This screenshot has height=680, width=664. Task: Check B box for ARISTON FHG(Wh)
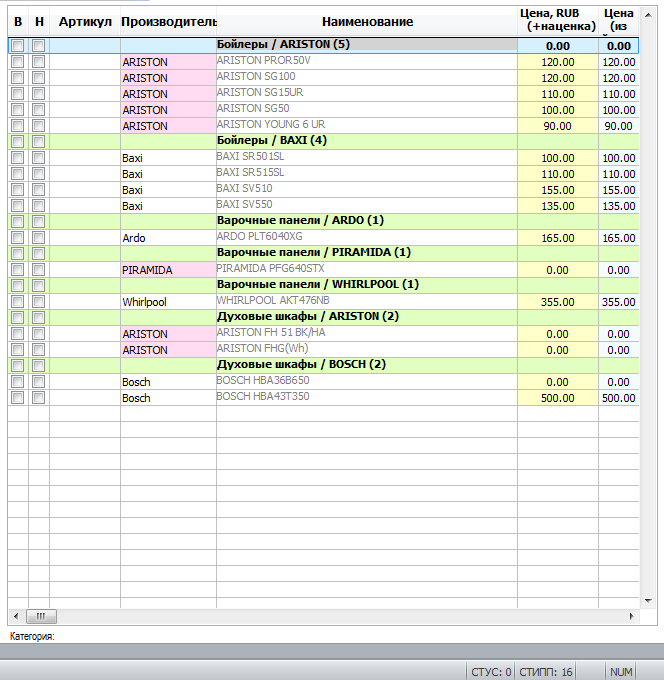[x=18, y=350]
